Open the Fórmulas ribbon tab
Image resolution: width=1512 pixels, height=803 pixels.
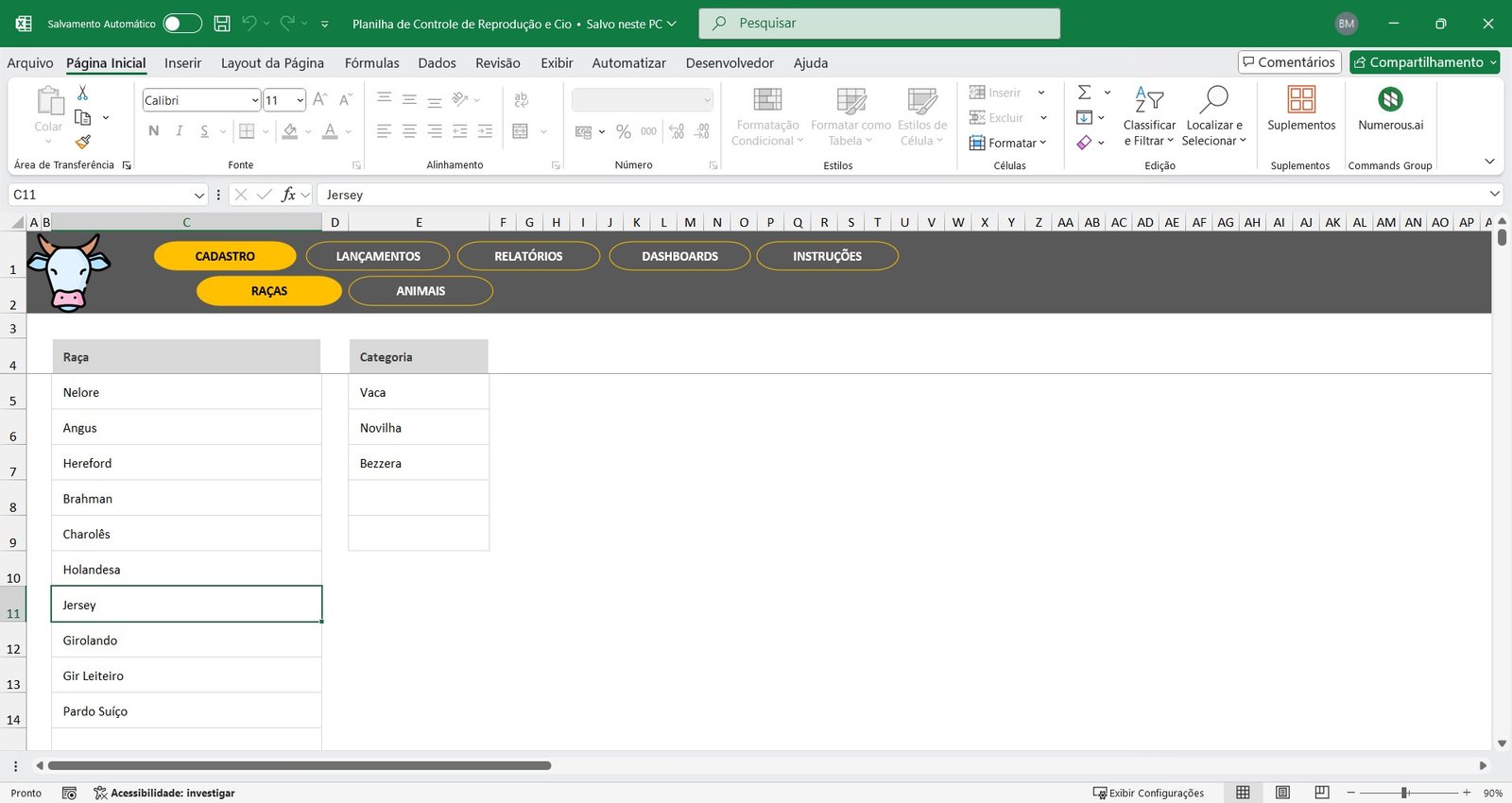(x=371, y=63)
